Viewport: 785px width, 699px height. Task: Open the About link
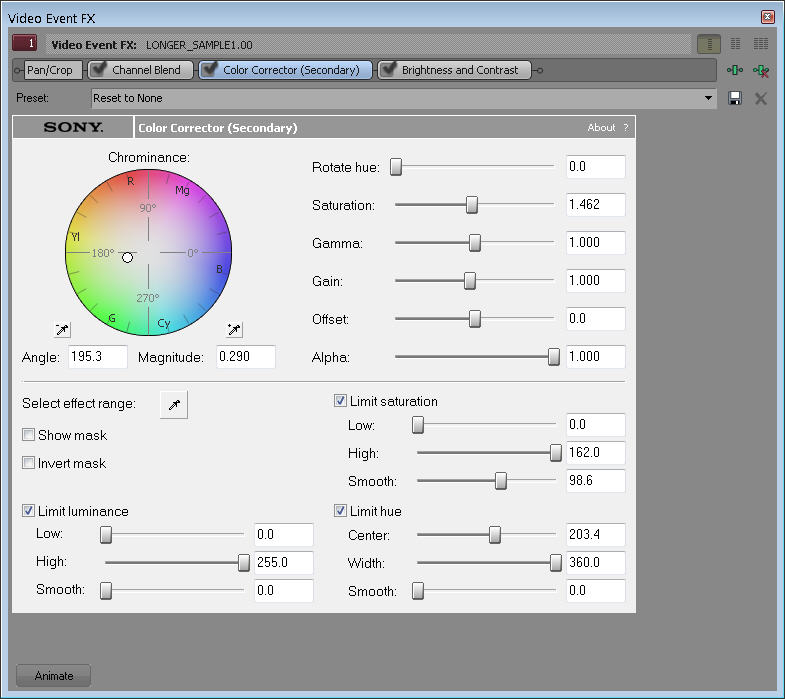click(601, 128)
